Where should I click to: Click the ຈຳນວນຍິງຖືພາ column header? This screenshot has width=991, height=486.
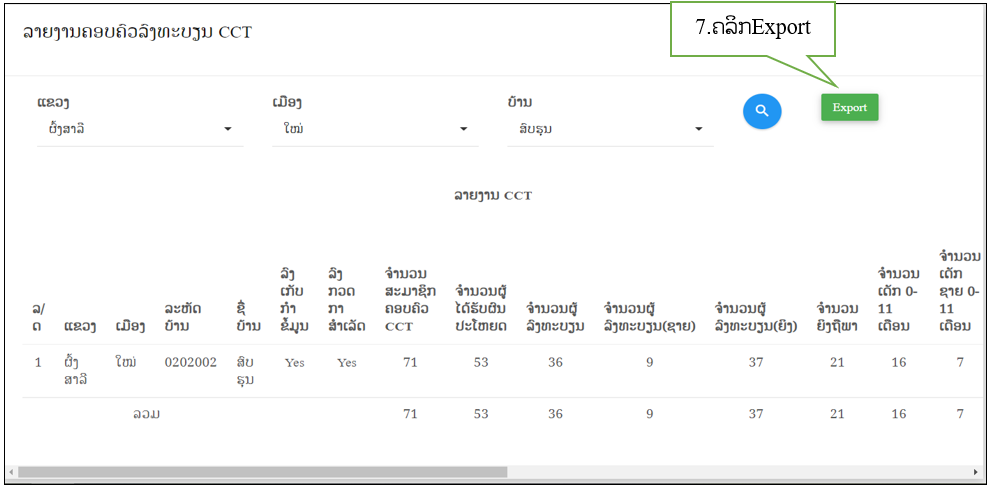coord(837,317)
